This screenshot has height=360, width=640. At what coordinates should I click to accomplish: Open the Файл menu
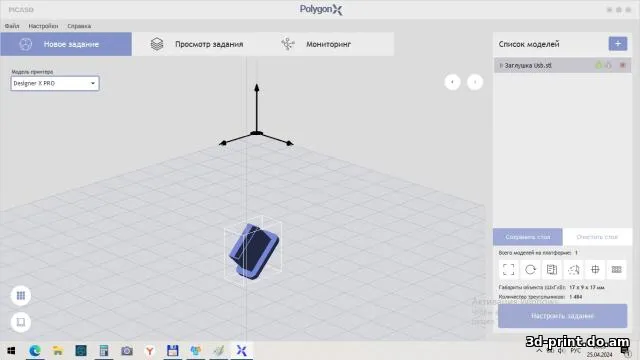pos(12,26)
